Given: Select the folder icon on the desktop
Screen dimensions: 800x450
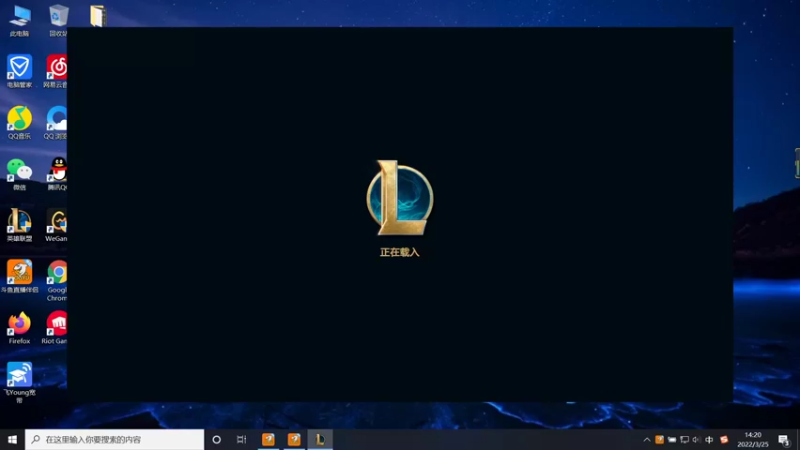Looking at the screenshot, I should (x=97, y=16).
